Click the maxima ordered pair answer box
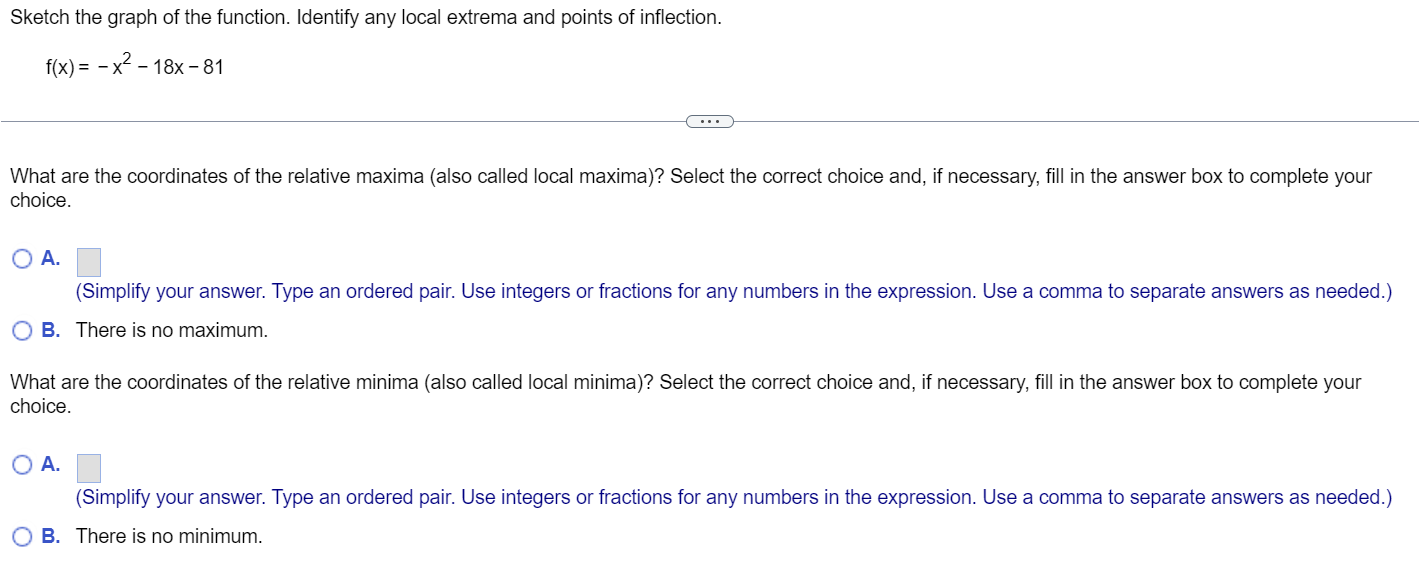1419x577 pixels. 89,261
